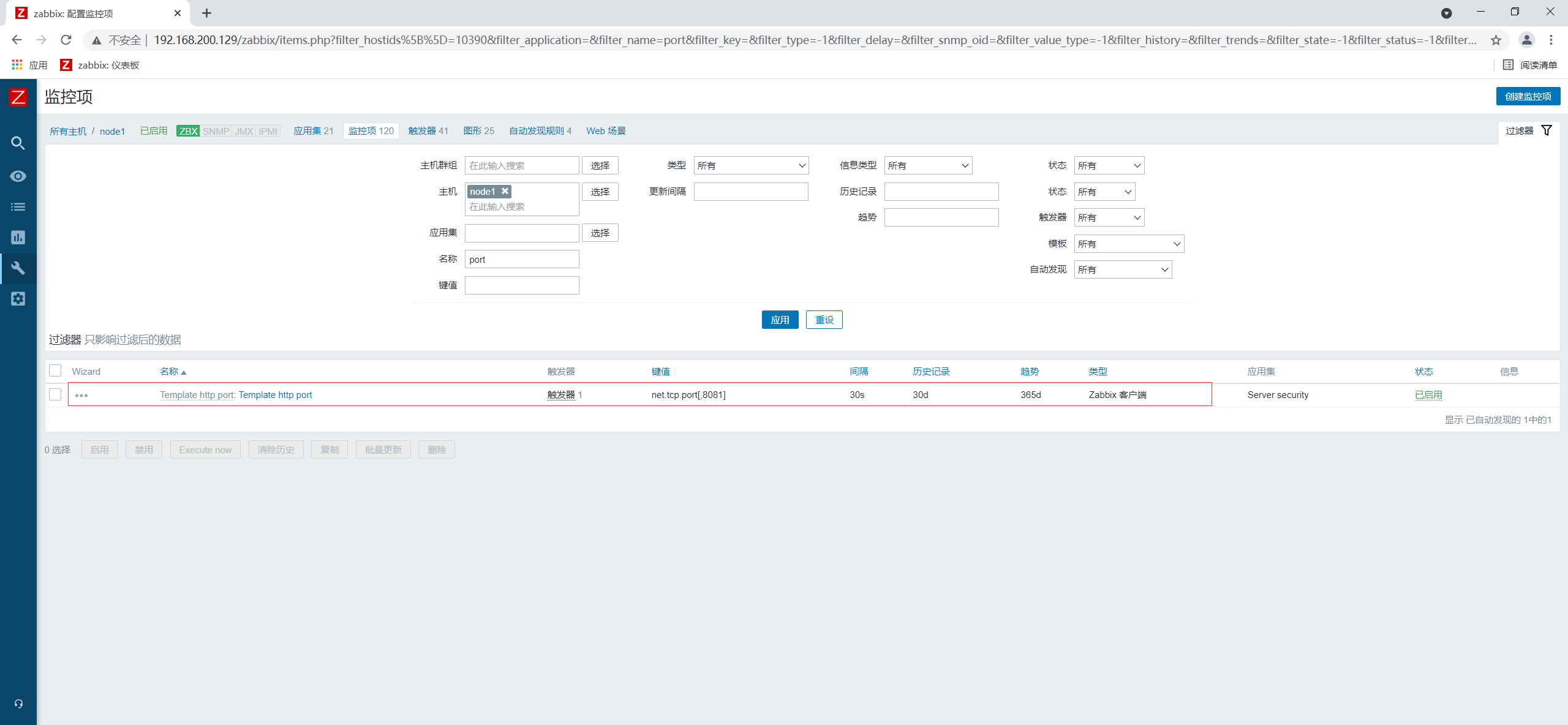Tick the select-all checkbox in table header
The width and height of the screenshot is (1568, 725).
pos(55,370)
